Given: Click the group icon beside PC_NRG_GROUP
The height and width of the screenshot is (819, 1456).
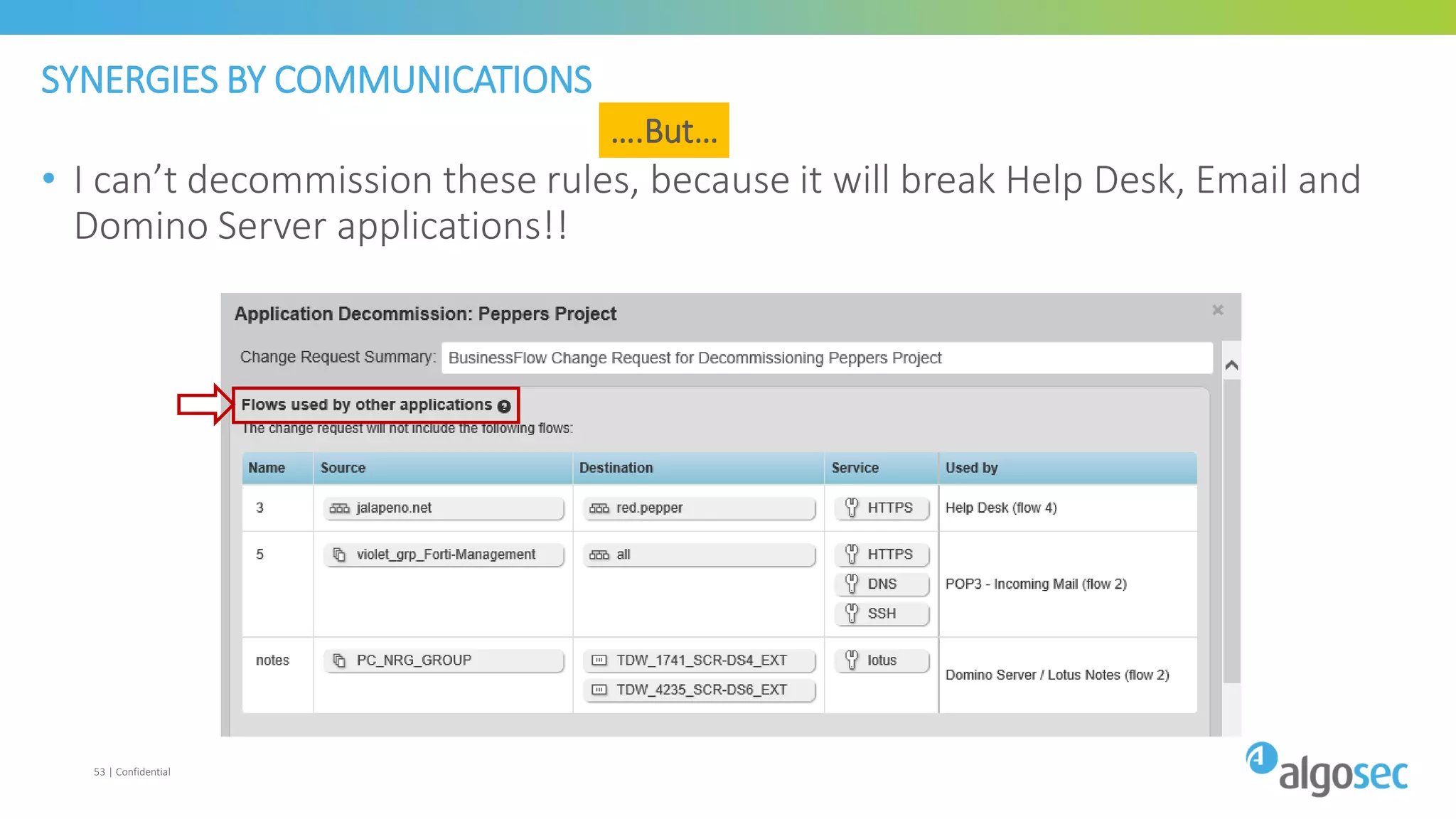Looking at the screenshot, I should [x=340, y=660].
